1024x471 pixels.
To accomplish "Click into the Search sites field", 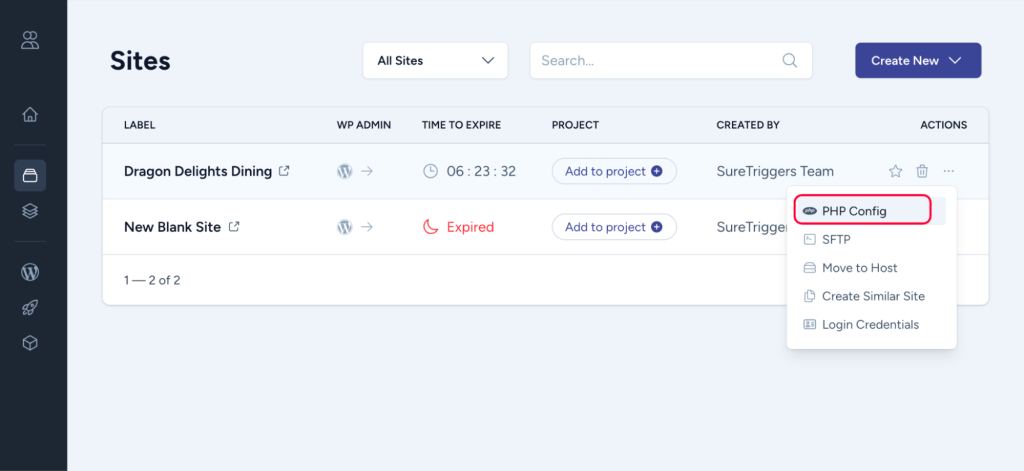I will (671, 60).
